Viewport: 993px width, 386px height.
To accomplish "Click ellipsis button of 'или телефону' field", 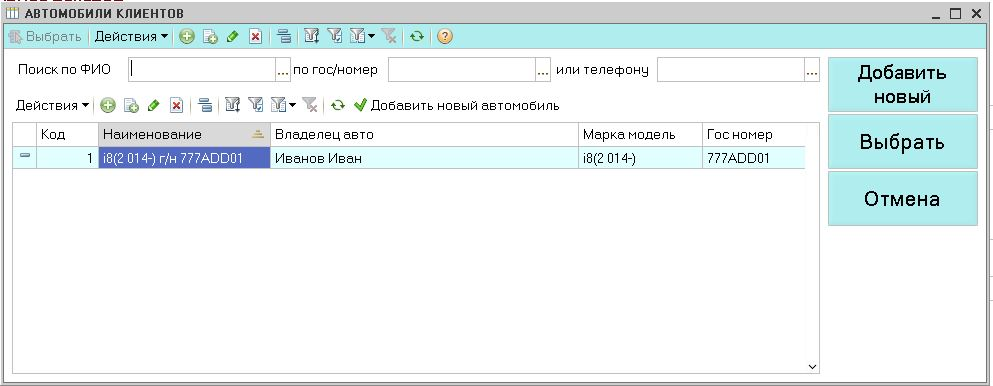I will (812, 70).
